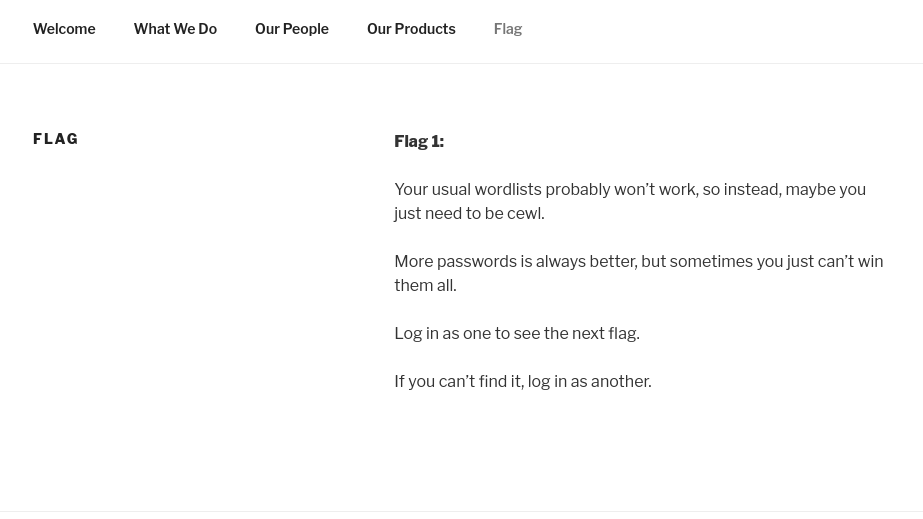The image size is (923, 519).
Task: Click the "Log in as one" sentence
Action: click(x=516, y=334)
